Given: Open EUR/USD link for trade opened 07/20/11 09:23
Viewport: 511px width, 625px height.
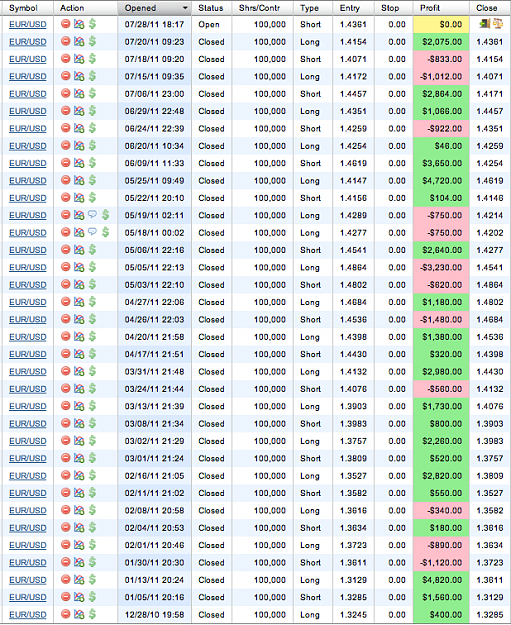Looking at the screenshot, I should 28,42.
